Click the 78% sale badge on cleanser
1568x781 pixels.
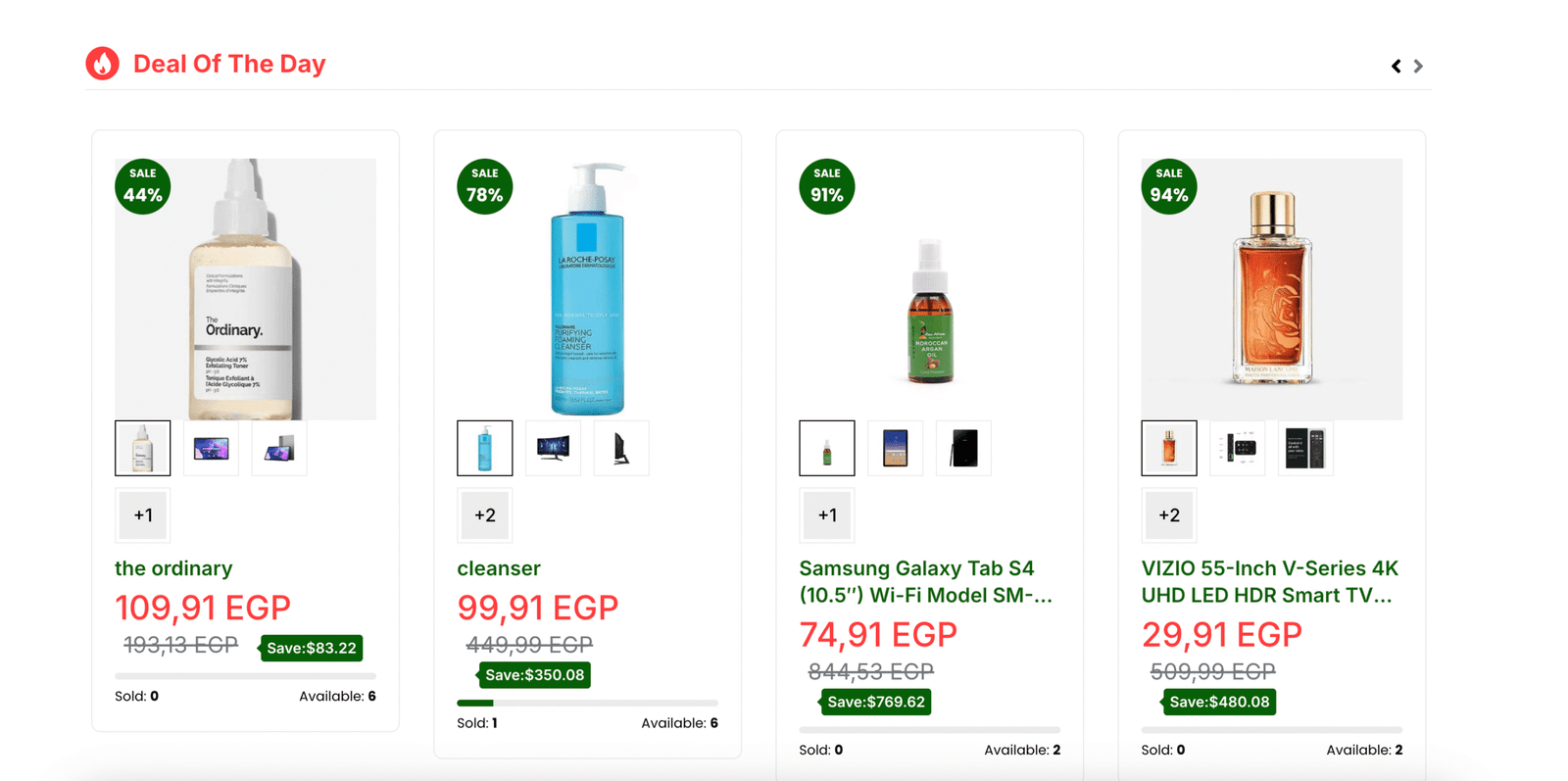(x=485, y=186)
